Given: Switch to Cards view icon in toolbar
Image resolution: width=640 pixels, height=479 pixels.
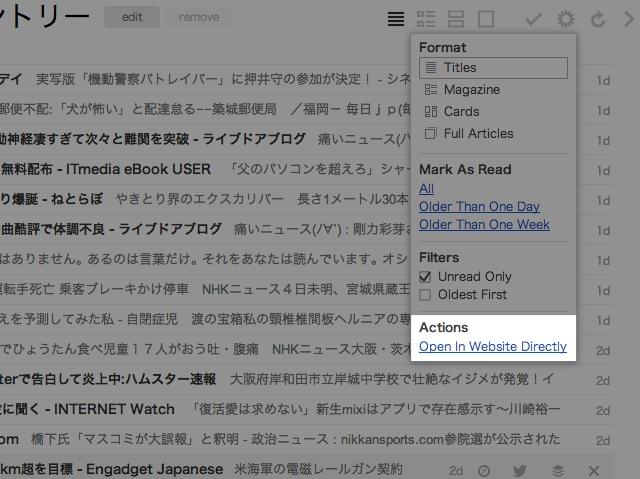Looking at the screenshot, I should 456,19.
